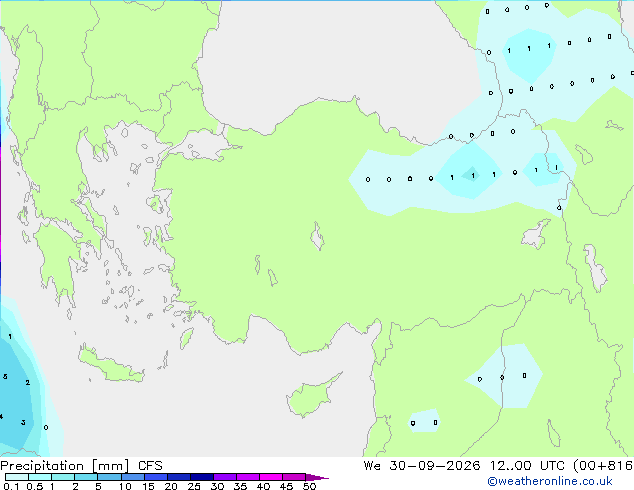
Task: Click the legend label "25"
Action: tap(194, 486)
